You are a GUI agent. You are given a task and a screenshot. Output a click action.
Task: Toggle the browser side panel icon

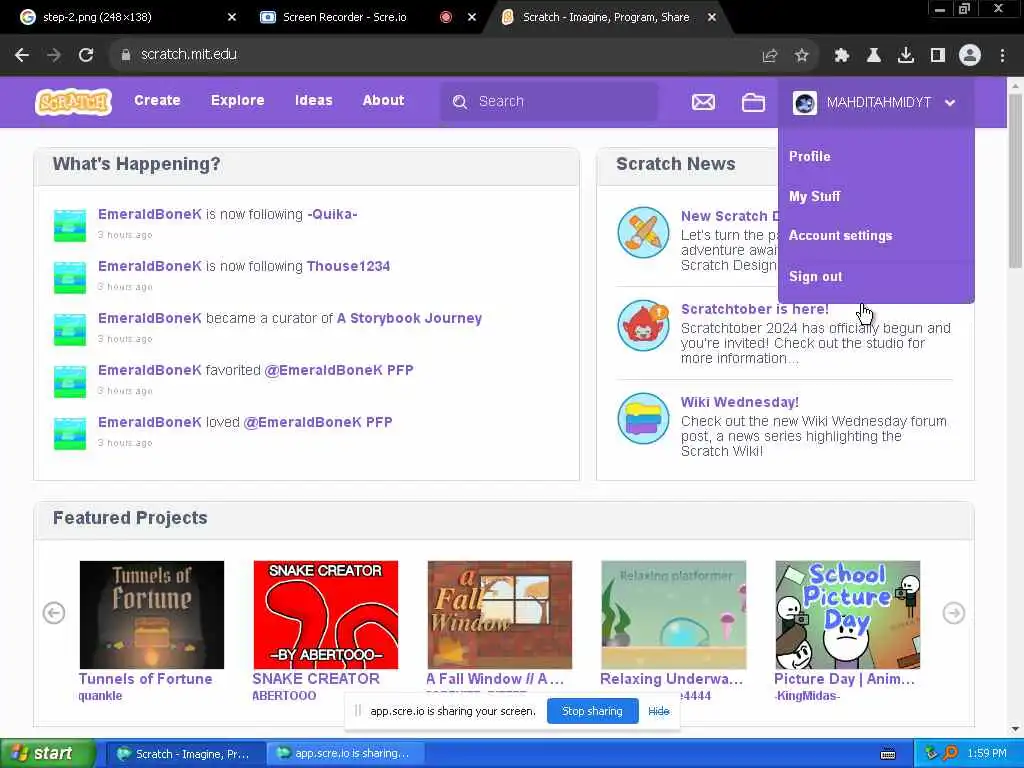(x=938, y=56)
